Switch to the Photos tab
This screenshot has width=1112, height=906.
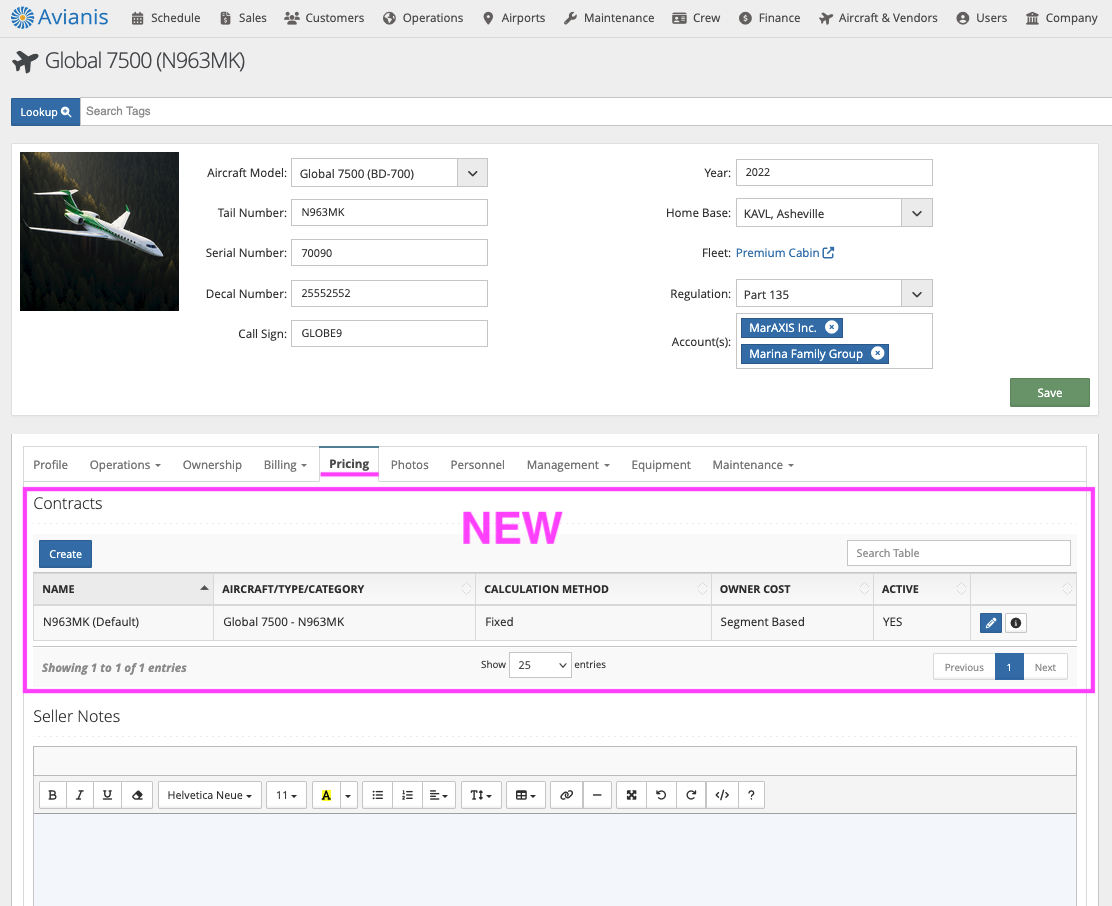pos(410,465)
